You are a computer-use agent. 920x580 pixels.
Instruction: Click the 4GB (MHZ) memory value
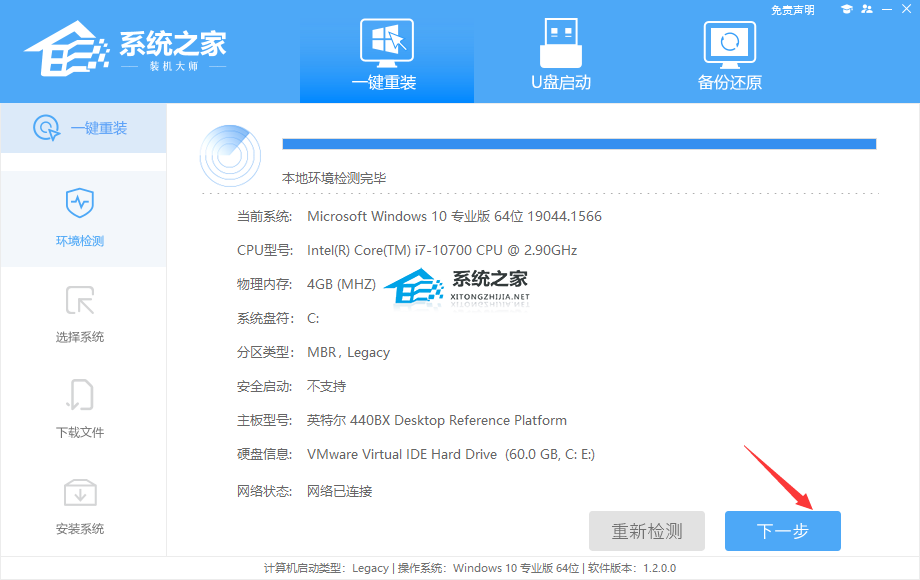click(x=341, y=284)
